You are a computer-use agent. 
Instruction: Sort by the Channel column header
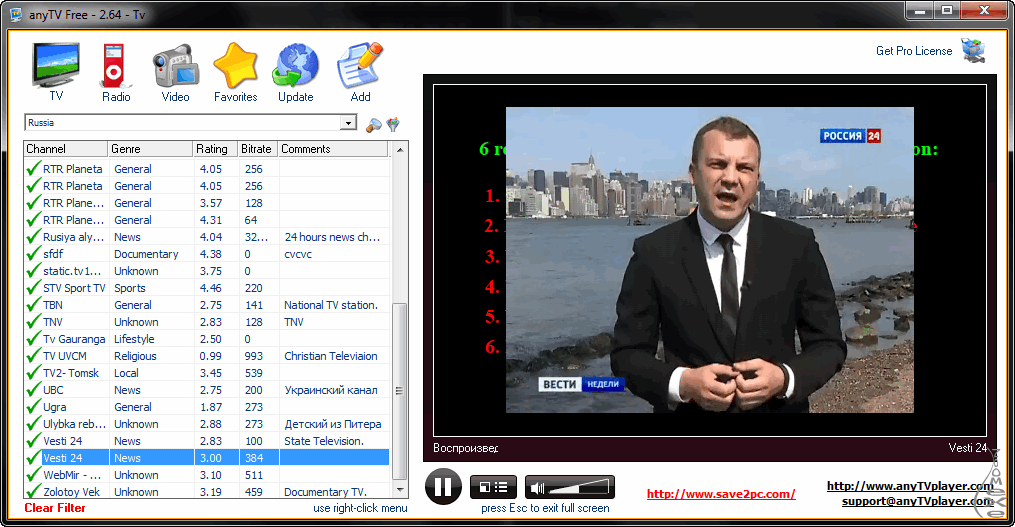(65, 149)
